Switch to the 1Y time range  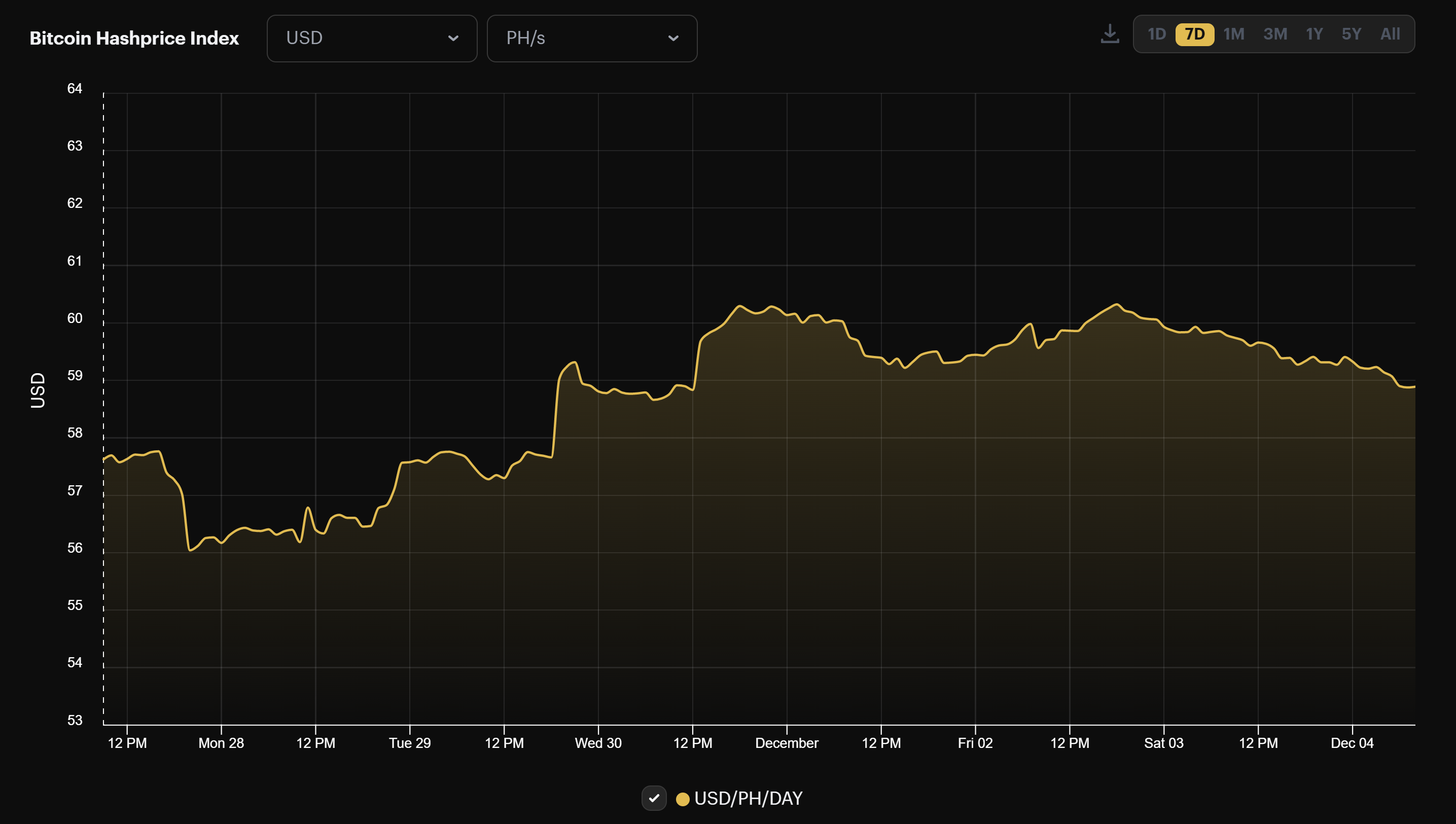tap(1315, 34)
